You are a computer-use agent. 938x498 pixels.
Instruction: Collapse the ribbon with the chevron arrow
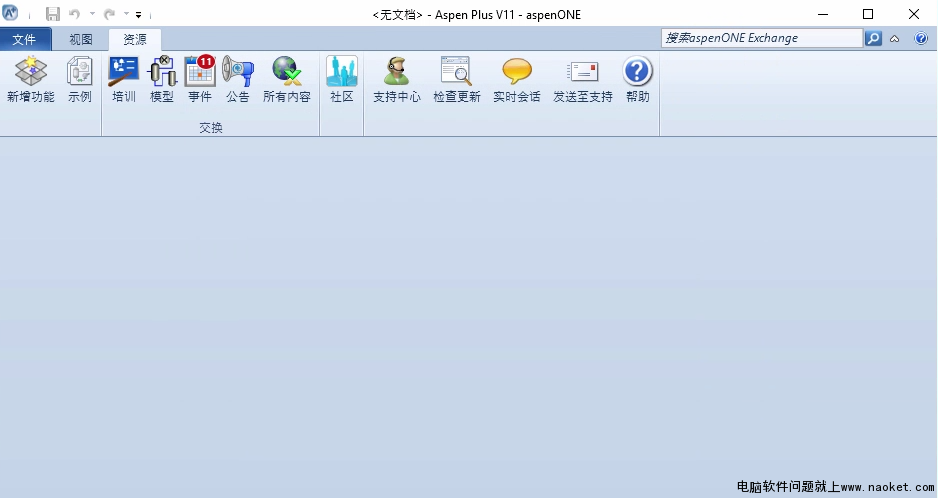tap(894, 39)
